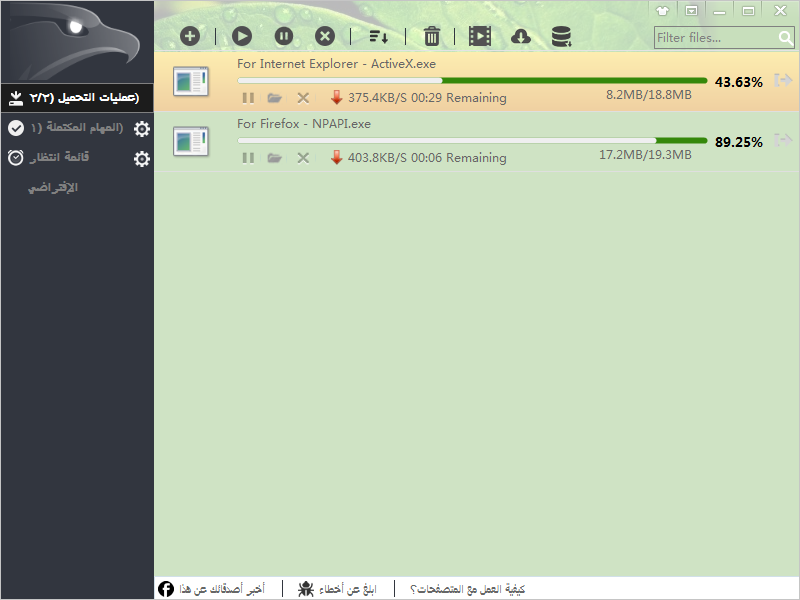Click the cloud download icon
The width and height of the screenshot is (800, 600).
pyautogui.click(x=520, y=37)
